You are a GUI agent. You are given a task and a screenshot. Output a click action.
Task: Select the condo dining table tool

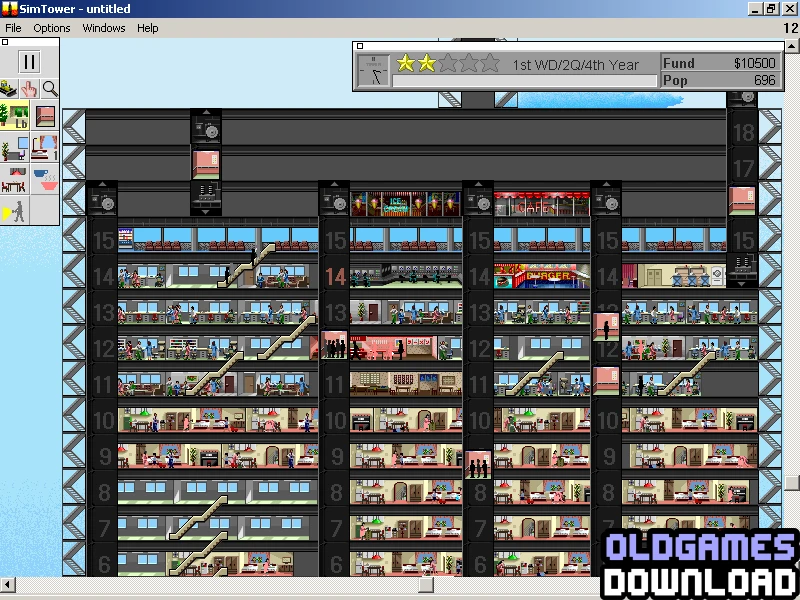point(15,180)
